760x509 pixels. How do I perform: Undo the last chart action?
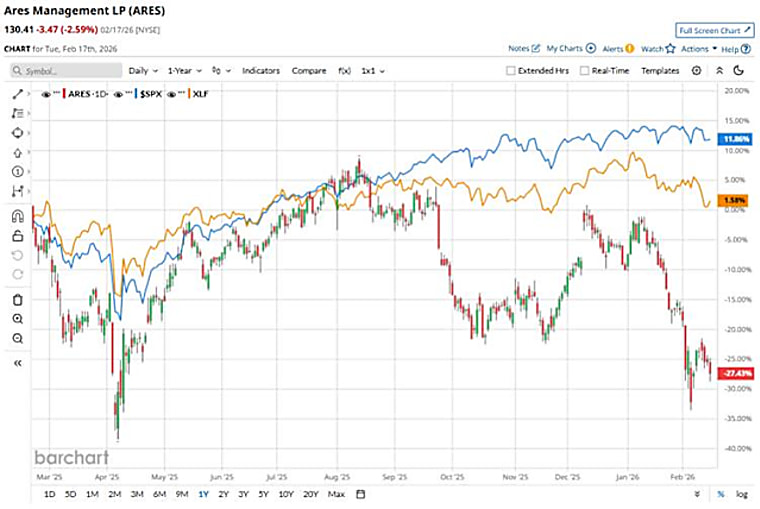tap(17, 255)
